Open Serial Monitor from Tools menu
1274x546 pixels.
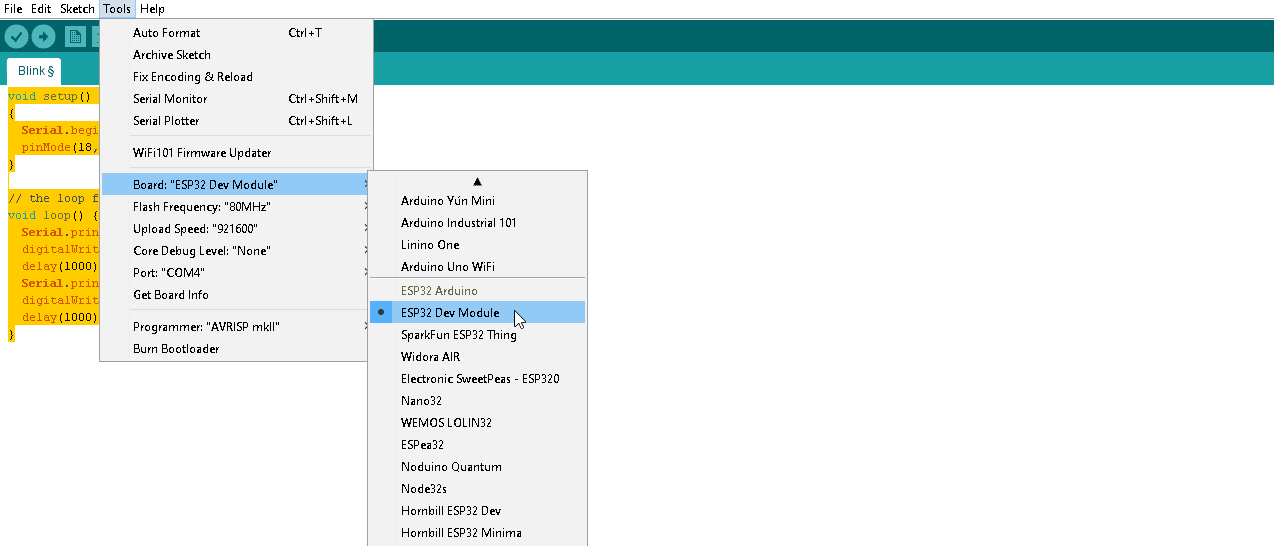[x=170, y=99]
